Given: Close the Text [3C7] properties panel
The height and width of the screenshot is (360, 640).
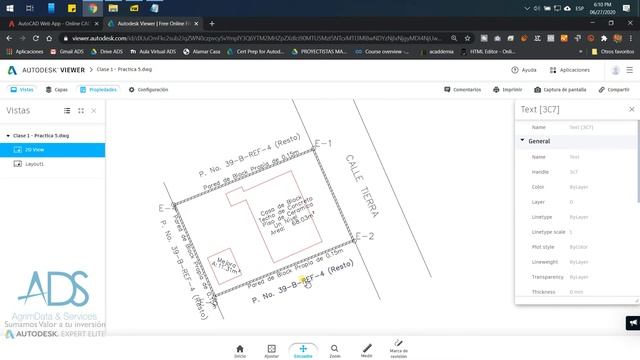Looking at the screenshot, I should tap(631, 109).
